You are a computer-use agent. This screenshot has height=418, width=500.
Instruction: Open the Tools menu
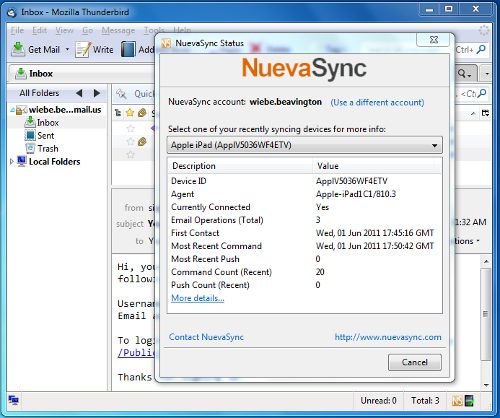point(154,30)
